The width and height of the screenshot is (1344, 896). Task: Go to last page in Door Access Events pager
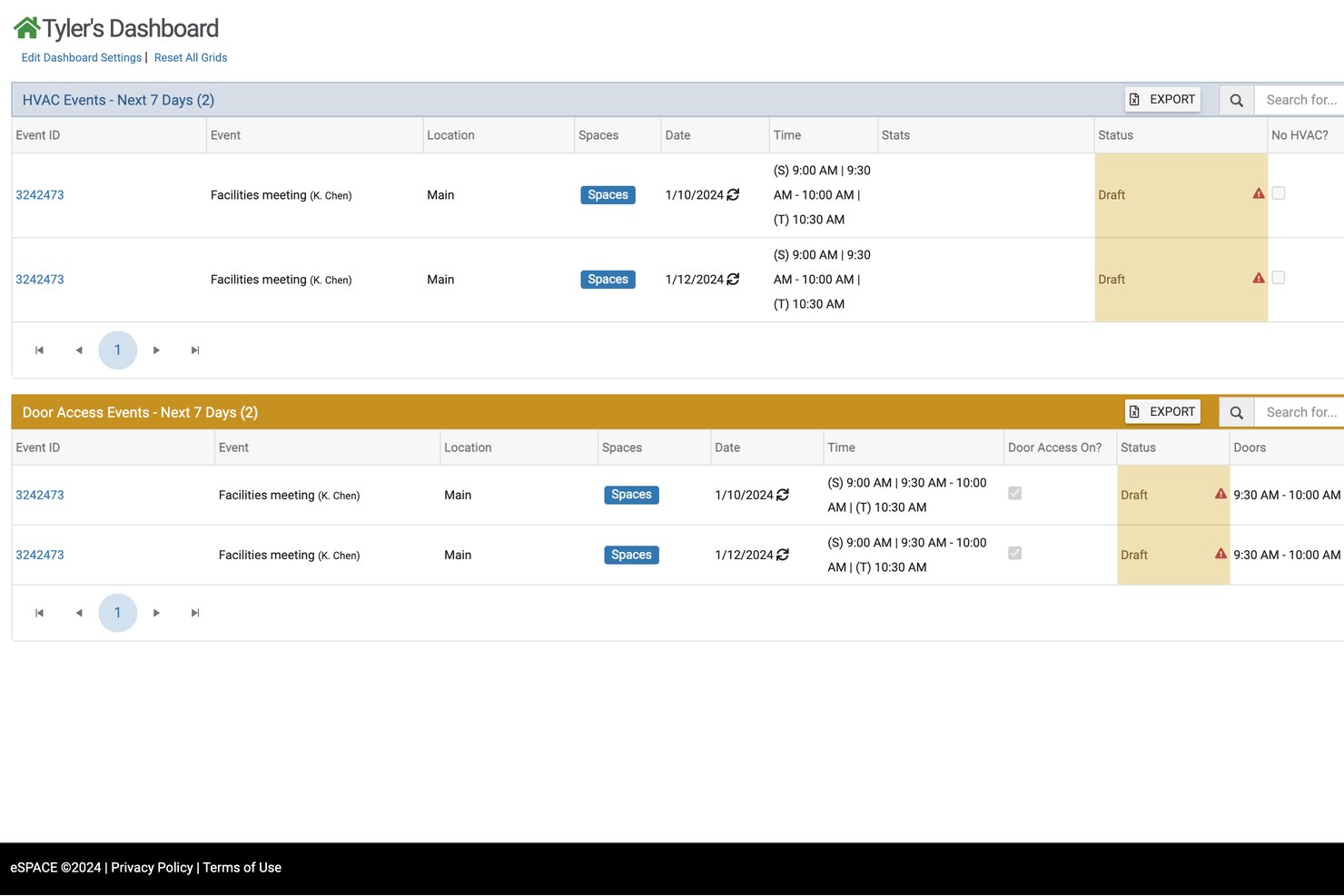point(195,613)
